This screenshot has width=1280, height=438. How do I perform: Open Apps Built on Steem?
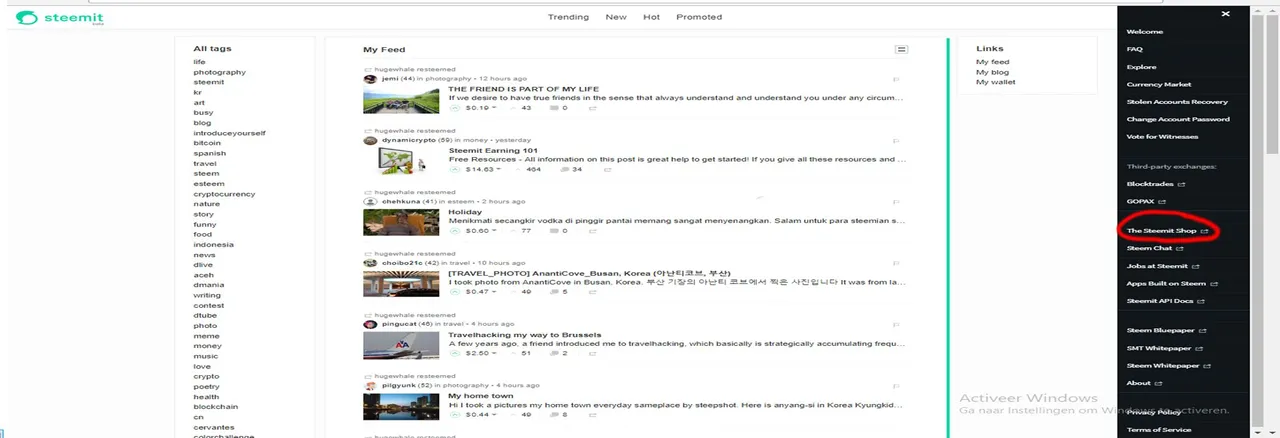(1171, 284)
